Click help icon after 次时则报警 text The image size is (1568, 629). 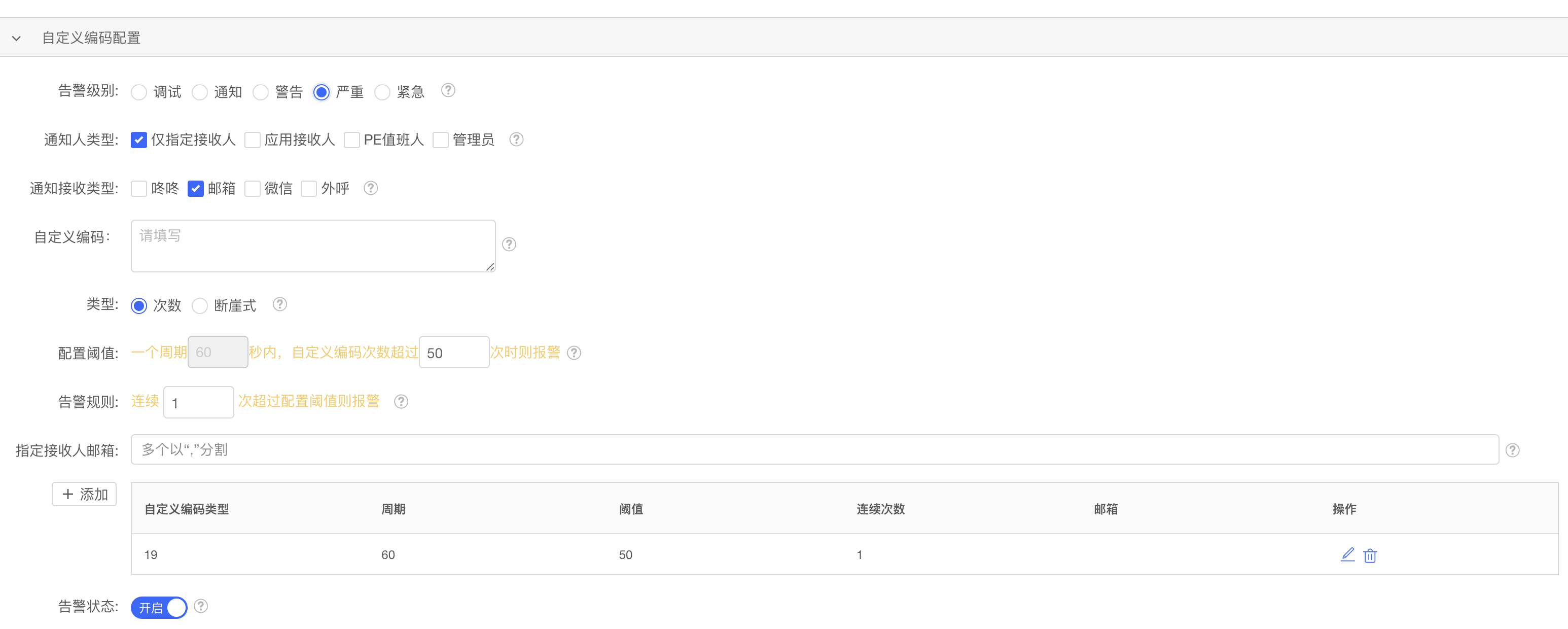574,353
